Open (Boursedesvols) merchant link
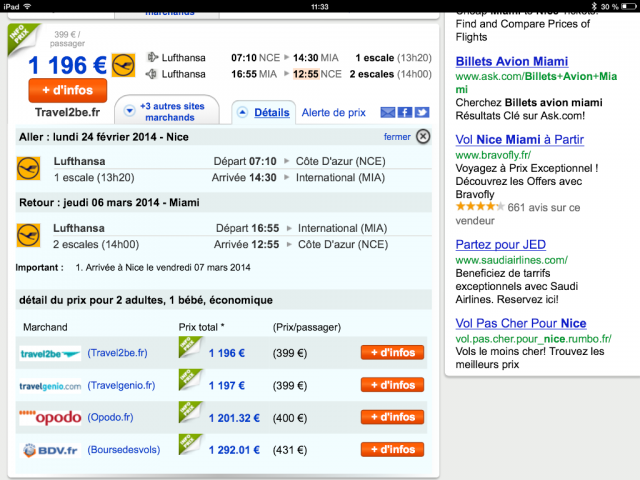 pos(124,450)
